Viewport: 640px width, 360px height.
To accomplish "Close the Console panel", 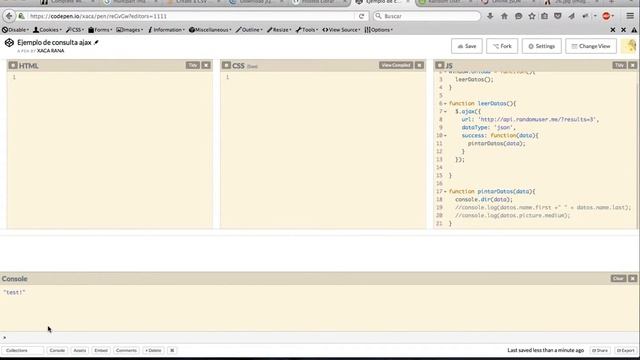I will (633, 278).
